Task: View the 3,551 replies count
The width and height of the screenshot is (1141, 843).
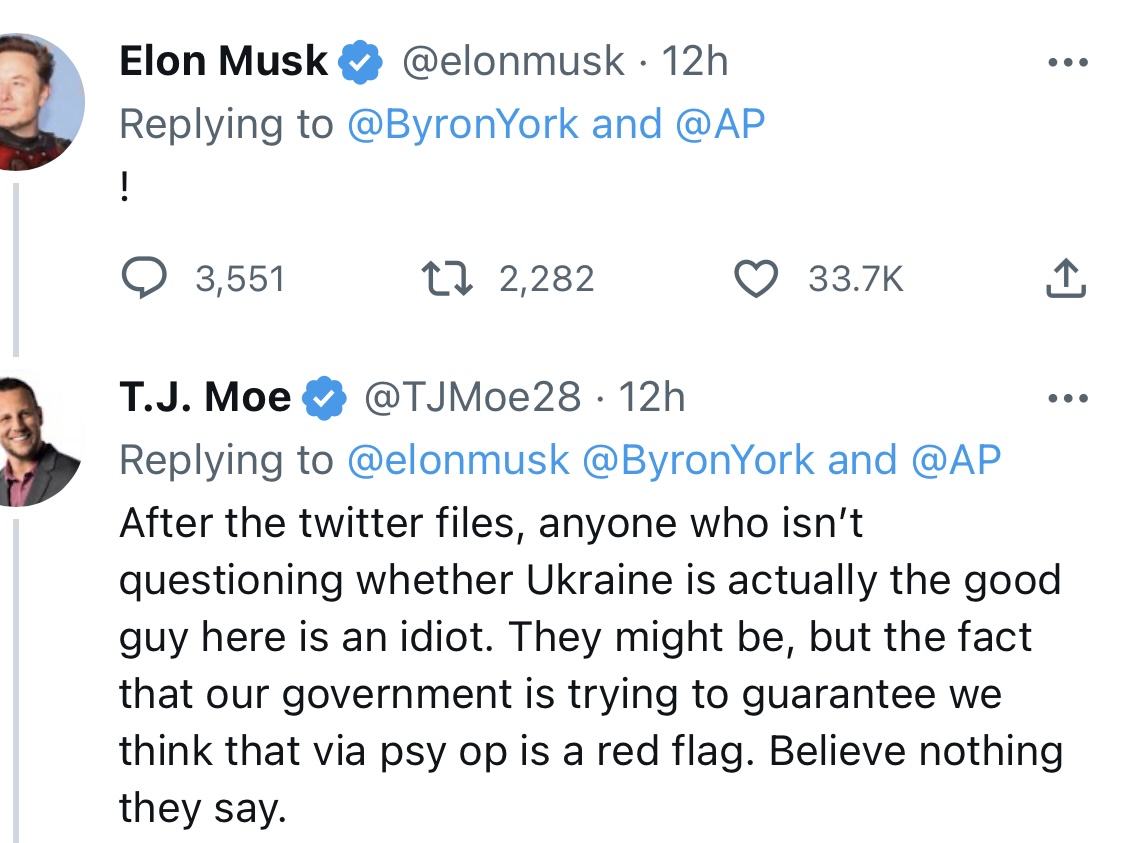Action: (x=240, y=280)
